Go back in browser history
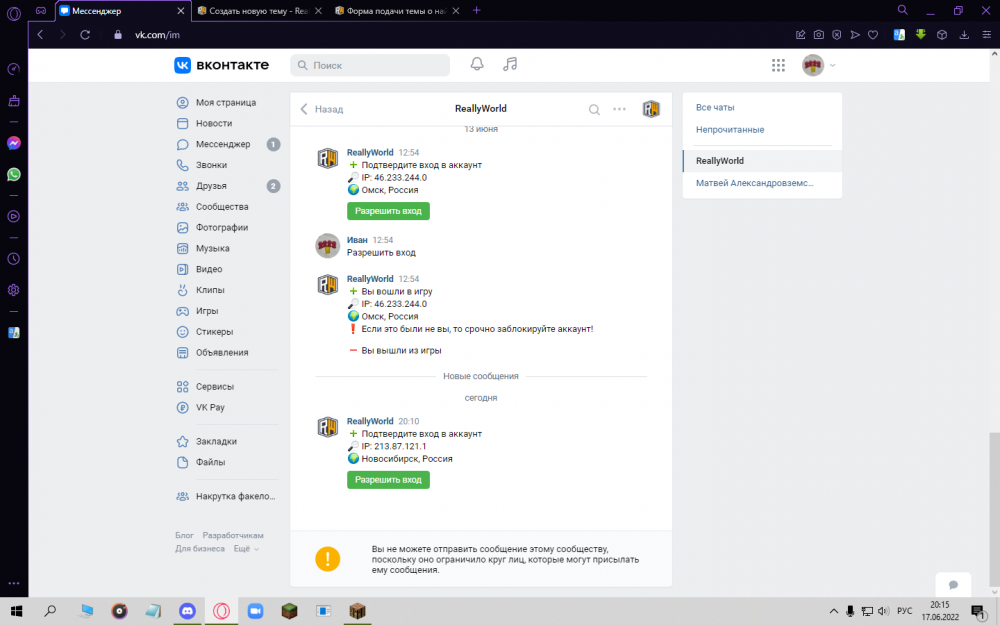 coord(40,35)
